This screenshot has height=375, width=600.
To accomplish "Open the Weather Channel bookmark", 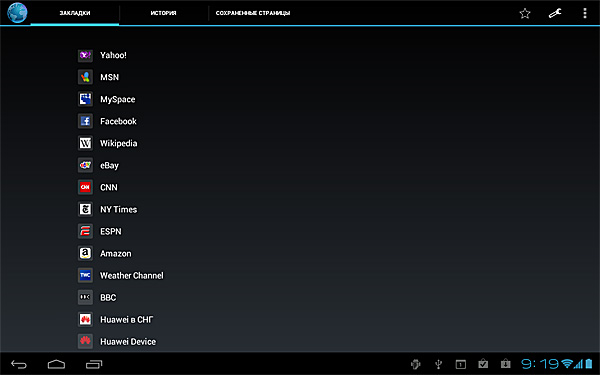I will [x=132, y=276].
